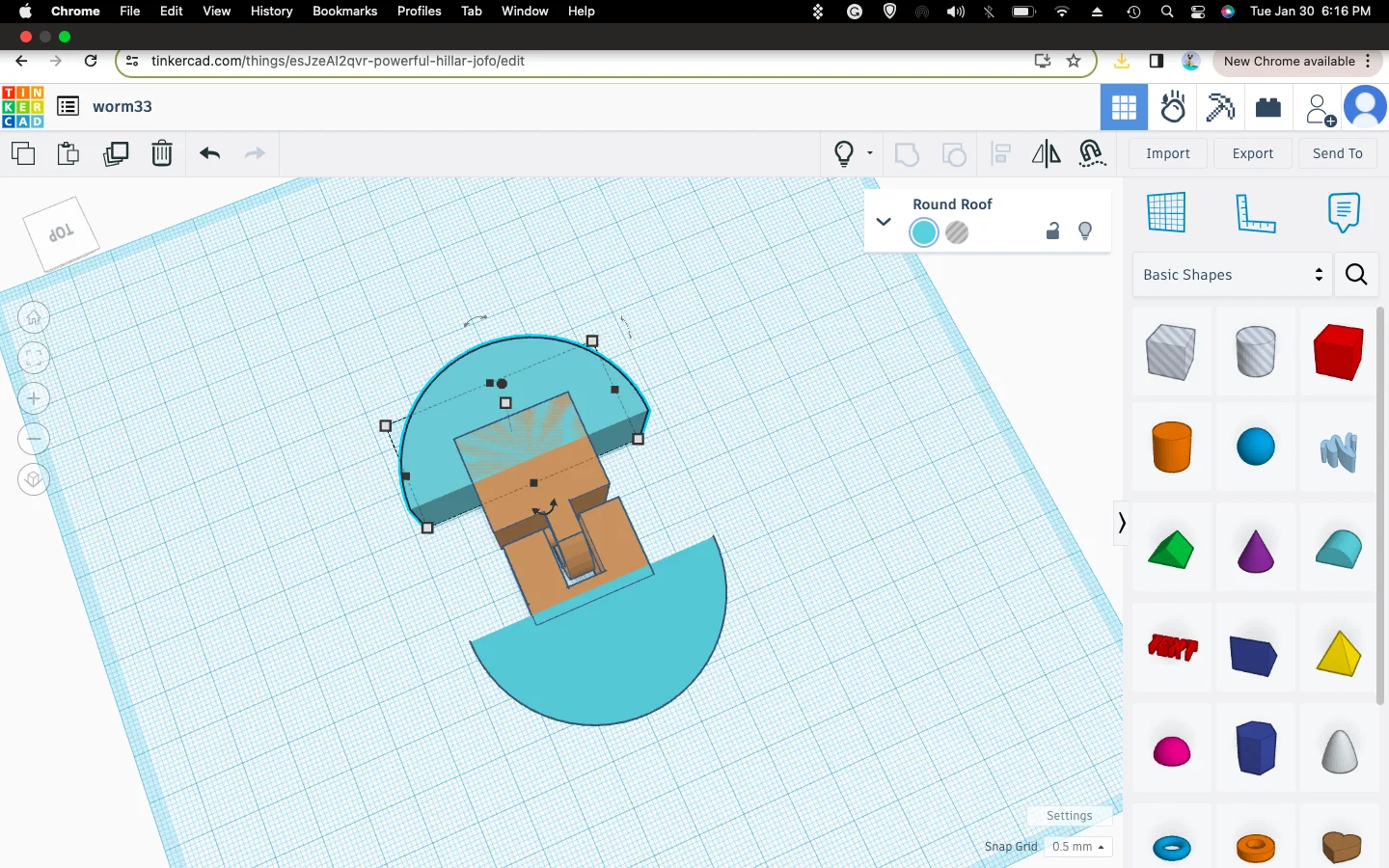Choose the Solid color swatch
Viewport: 1389px width, 868px height.
[924, 232]
